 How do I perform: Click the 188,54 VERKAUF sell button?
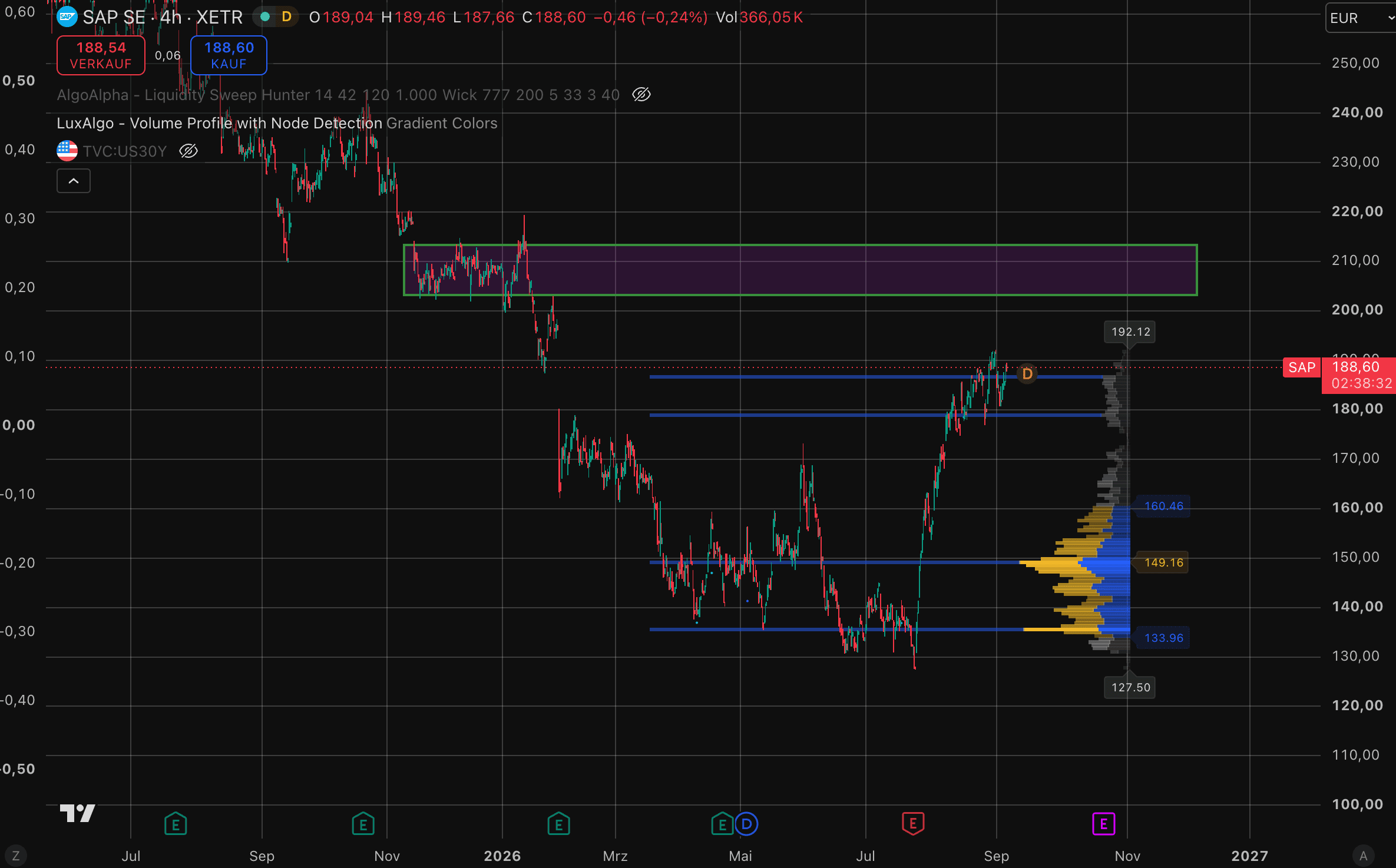pos(101,55)
